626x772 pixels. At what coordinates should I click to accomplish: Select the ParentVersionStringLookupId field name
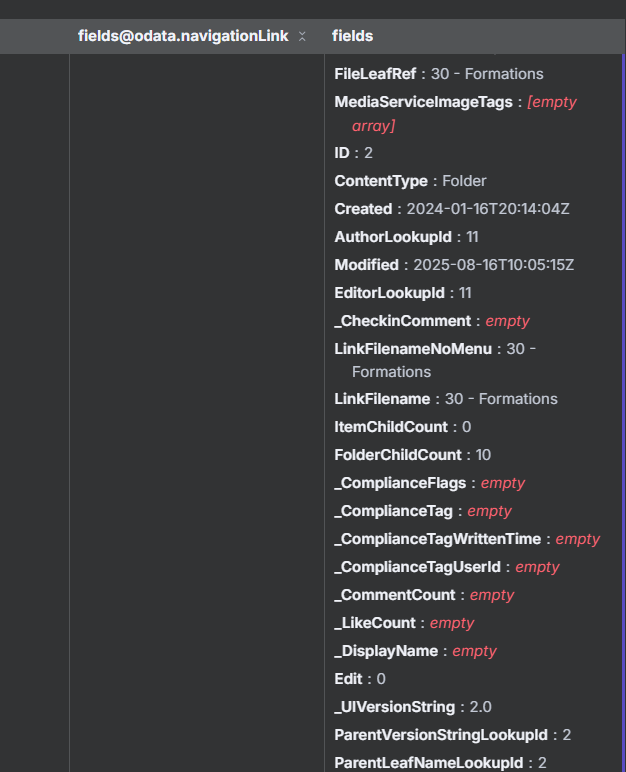pyautogui.click(x=442, y=735)
